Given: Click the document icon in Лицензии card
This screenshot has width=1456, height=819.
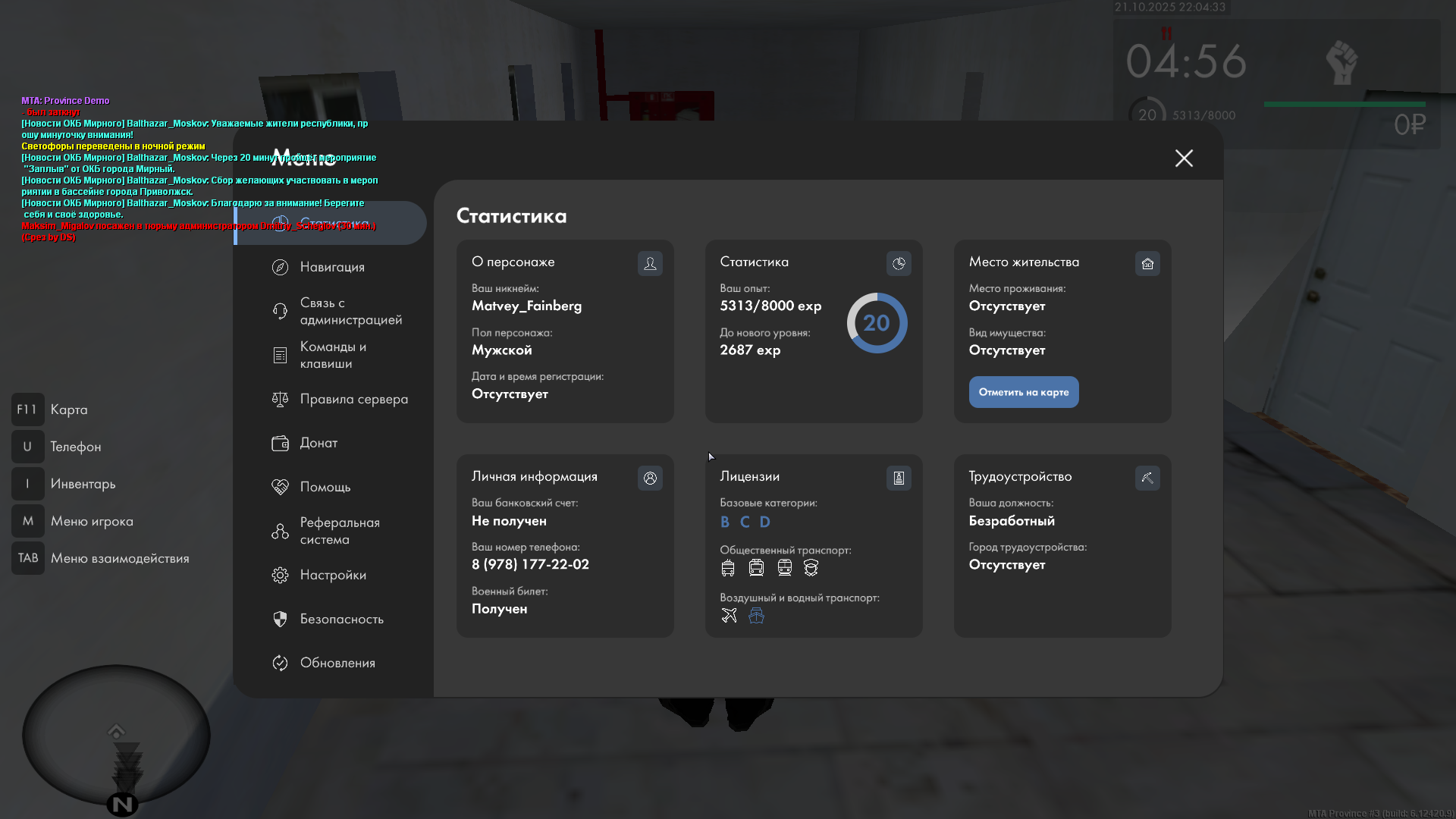Looking at the screenshot, I should point(899,478).
